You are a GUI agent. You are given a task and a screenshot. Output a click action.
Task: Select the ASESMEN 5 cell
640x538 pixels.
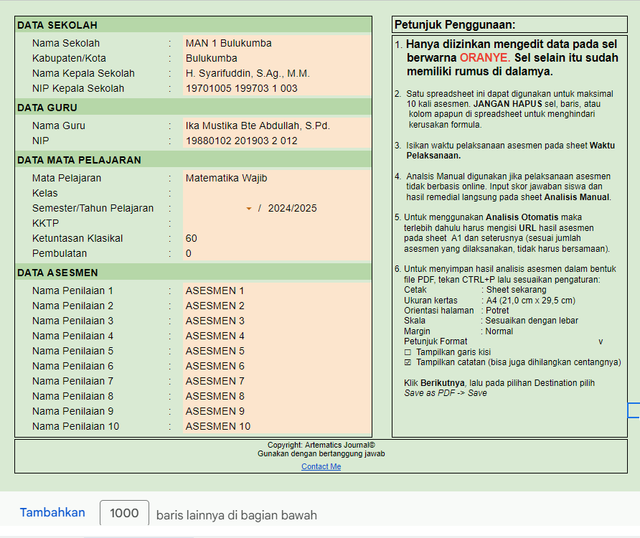(277, 351)
